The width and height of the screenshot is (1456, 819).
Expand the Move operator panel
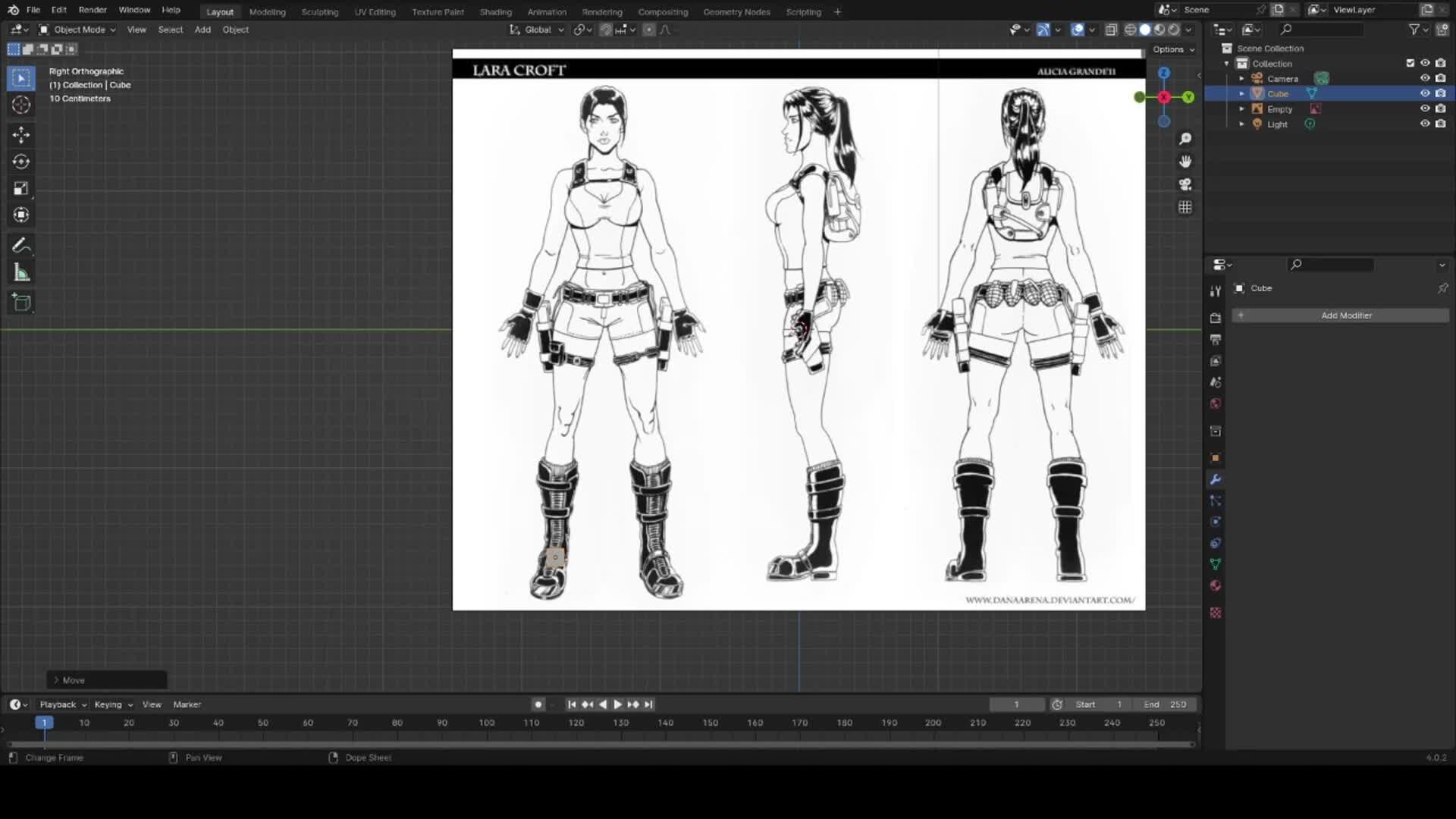coord(57,680)
